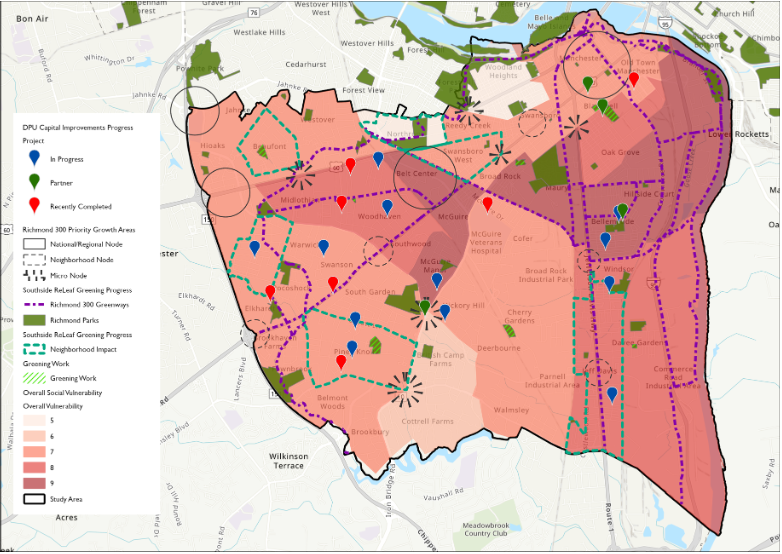
Task: Click the green Partner pin in the legend
Action: (34, 182)
